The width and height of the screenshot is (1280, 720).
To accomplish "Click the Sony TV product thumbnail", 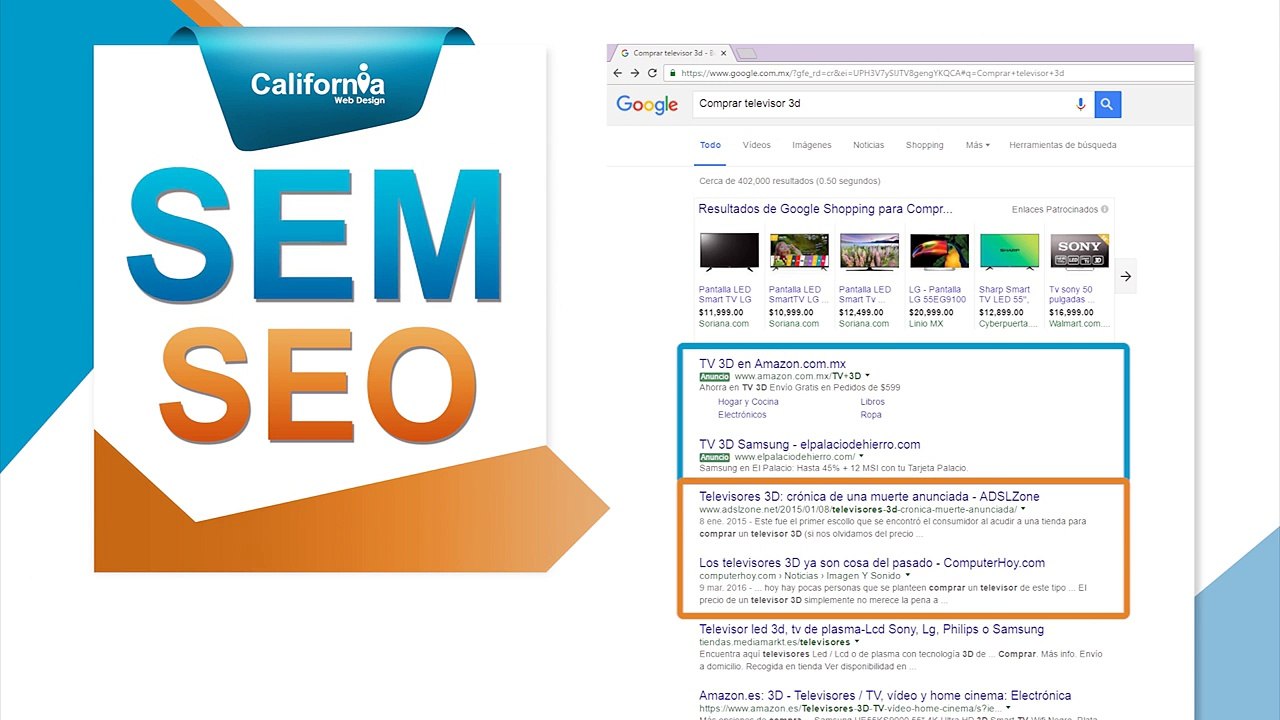I will pos(1079,253).
